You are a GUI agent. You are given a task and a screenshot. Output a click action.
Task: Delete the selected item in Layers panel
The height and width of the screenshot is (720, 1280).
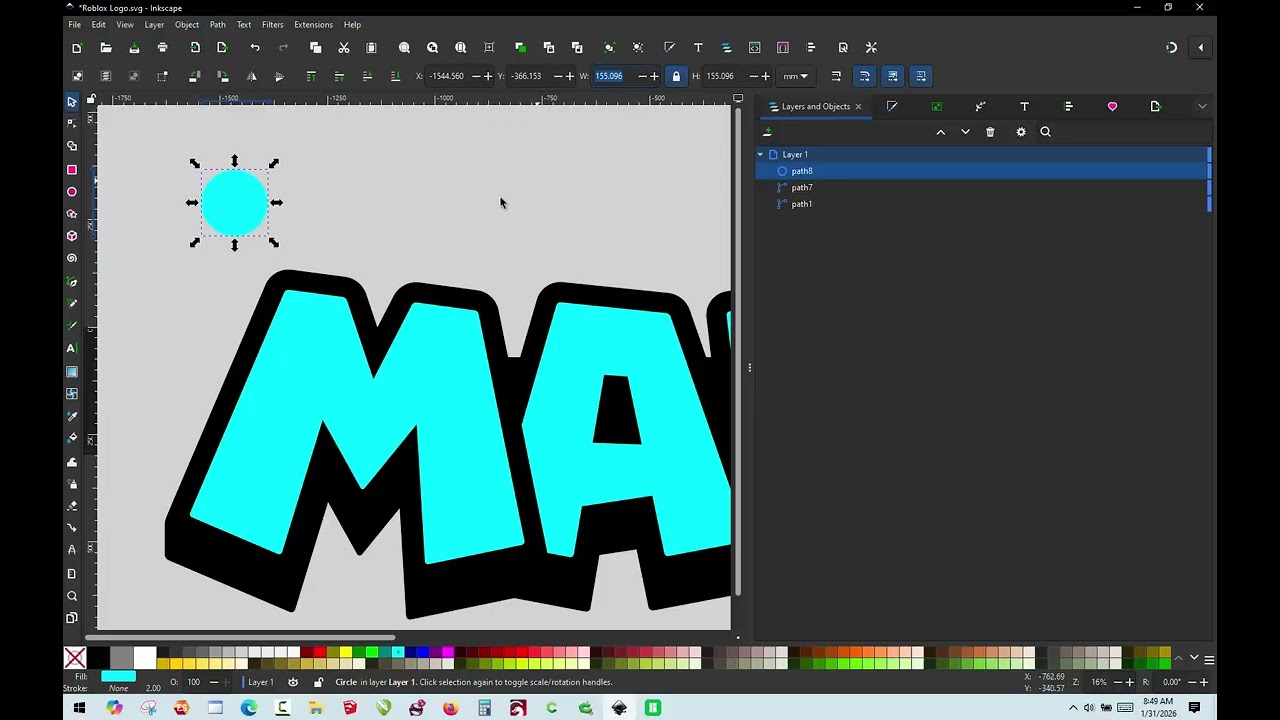click(x=990, y=132)
